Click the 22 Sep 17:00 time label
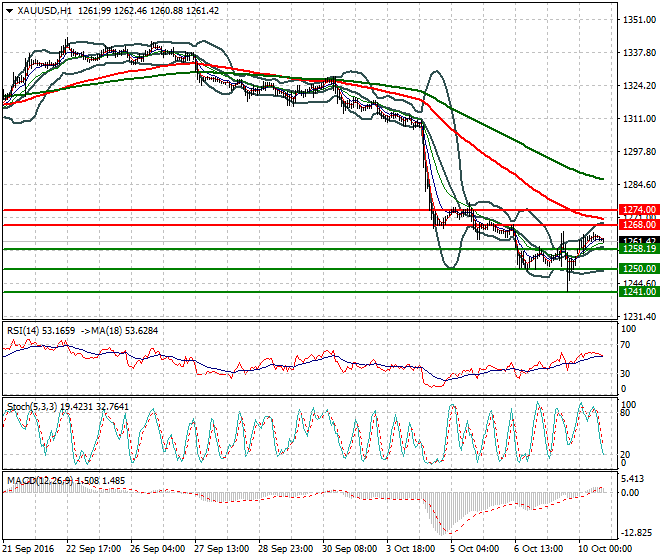660x560 pixels. 93,549
